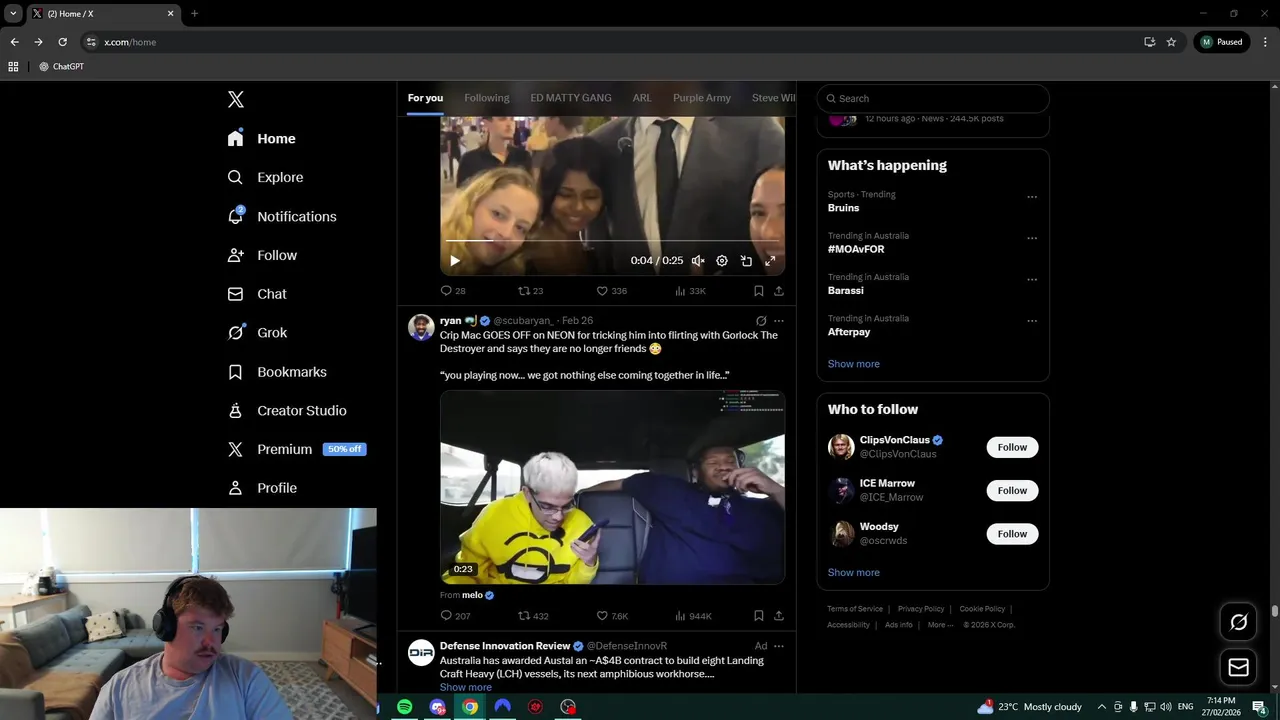
Task: Open video settings gear
Action: (722, 261)
